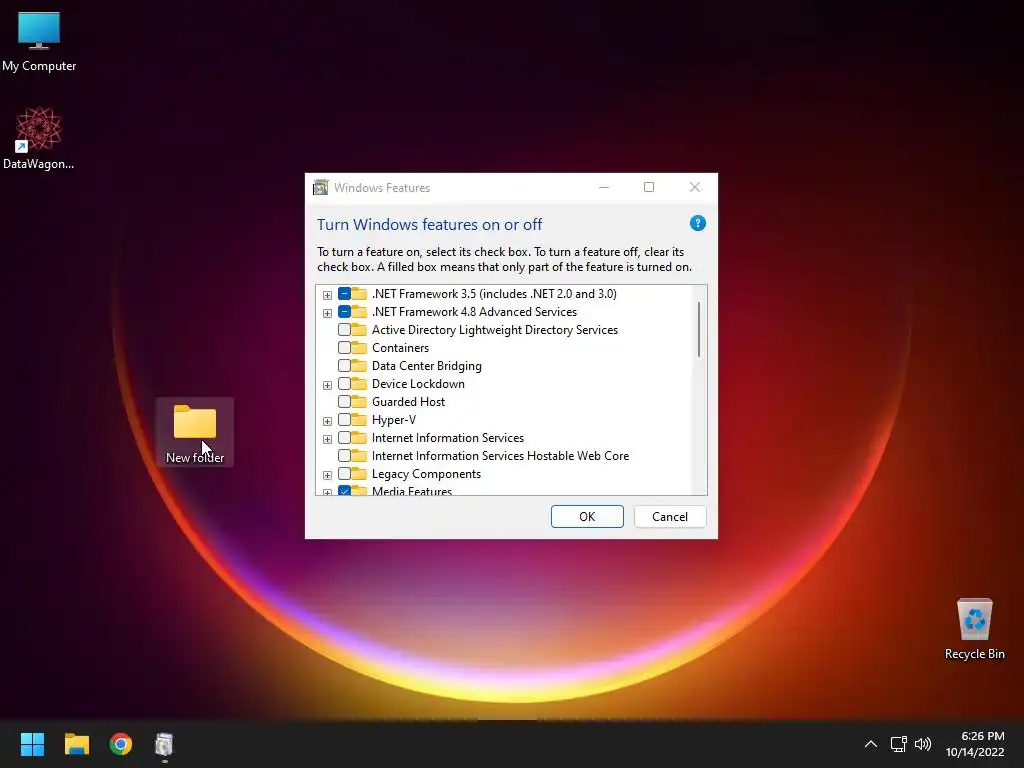
Task: Enable the Data Center Bridging checkbox
Action: coord(344,366)
